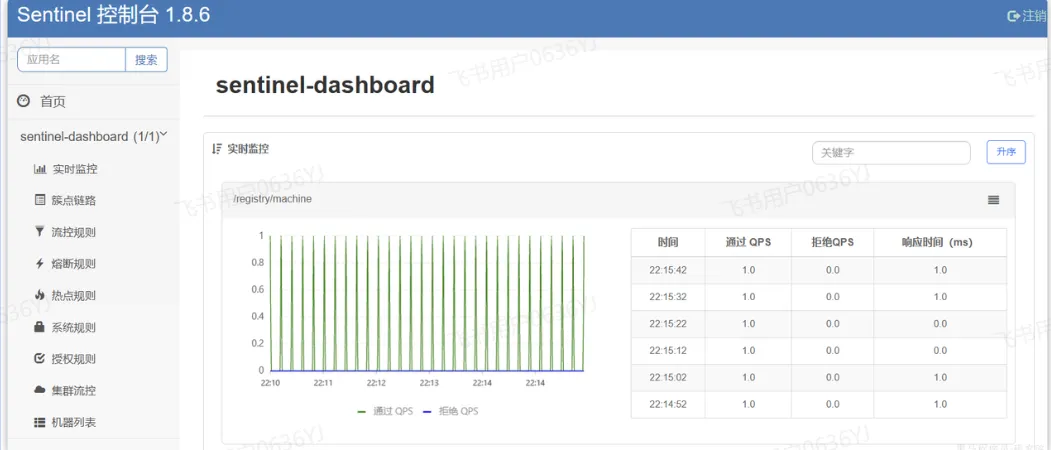Click the cloud icon beside 集群流控
The width and height of the screenshot is (1051, 450).
tap(40, 390)
